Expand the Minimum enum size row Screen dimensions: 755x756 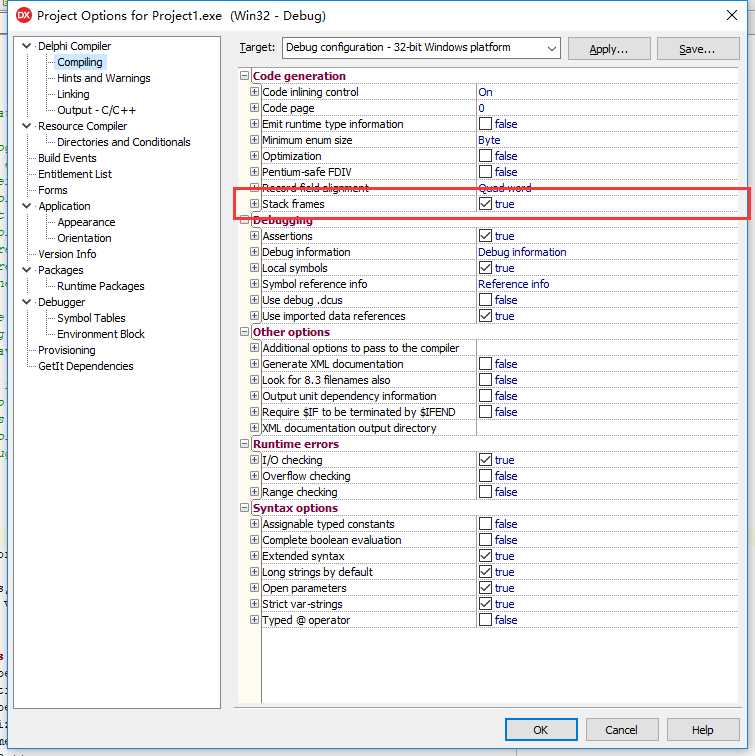(x=255, y=140)
